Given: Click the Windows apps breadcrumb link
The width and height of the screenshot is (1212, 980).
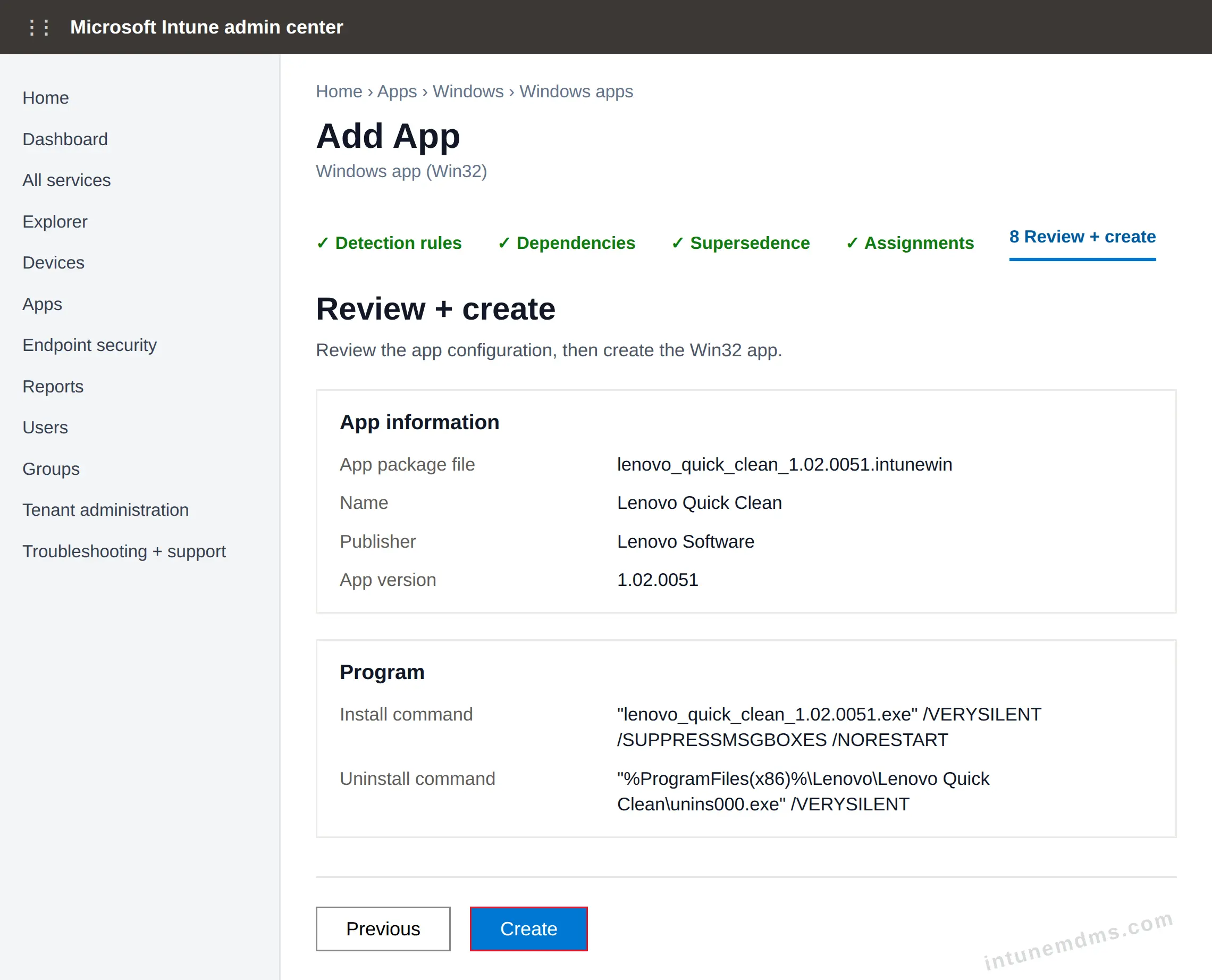Looking at the screenshot, I should point(576,91).
